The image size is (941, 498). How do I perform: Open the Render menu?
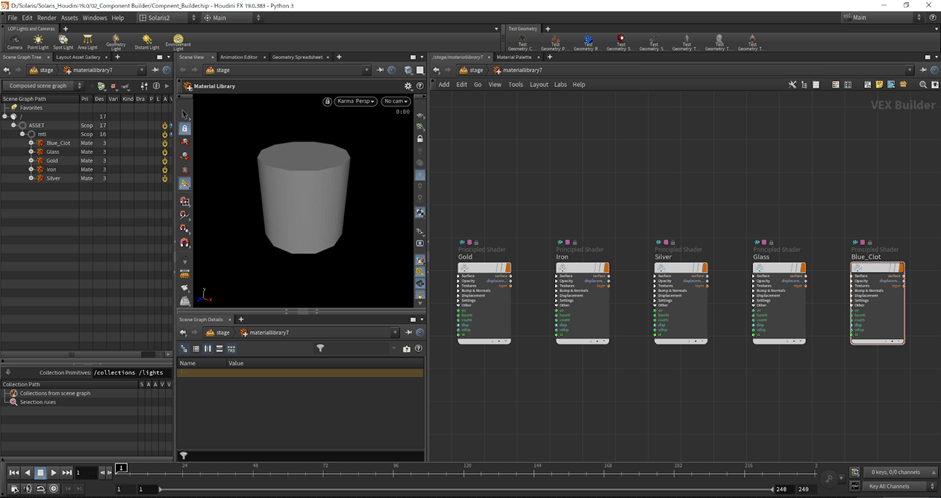click(x=46, y=18)
